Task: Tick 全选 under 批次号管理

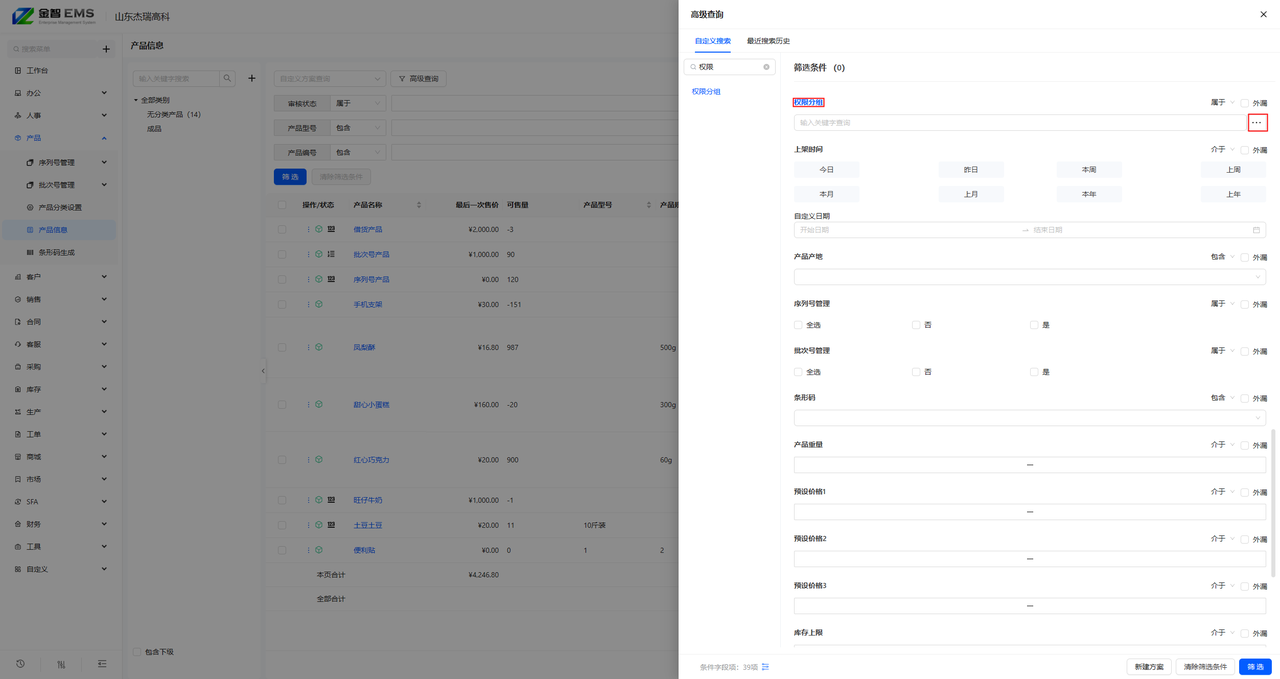Action: tap(798, 372)
